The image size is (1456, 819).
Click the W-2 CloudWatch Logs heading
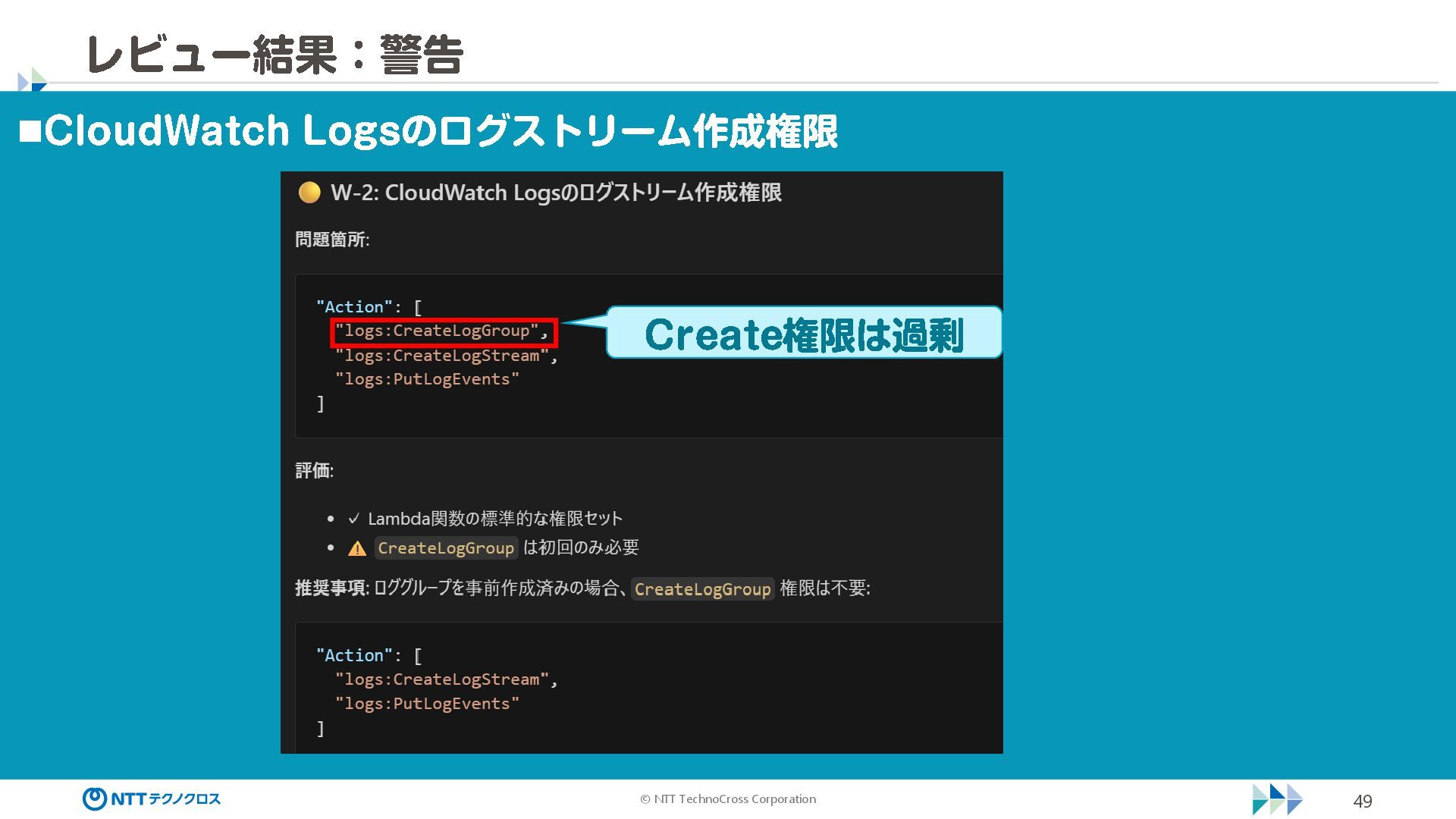coord(556,193)
